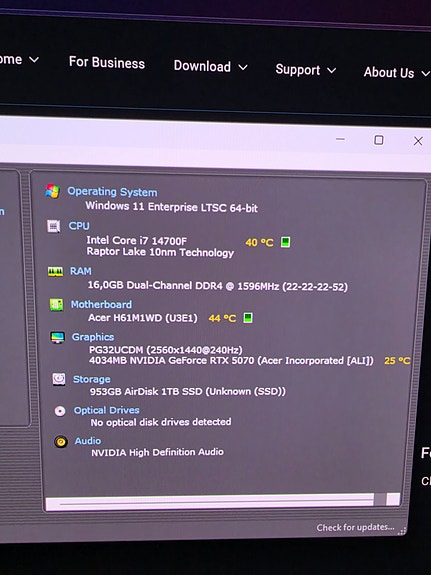Click NVIDIA GeForce RTX 5070 text
The height and width of the screenshot is (575, 431).
pos(231,360)
